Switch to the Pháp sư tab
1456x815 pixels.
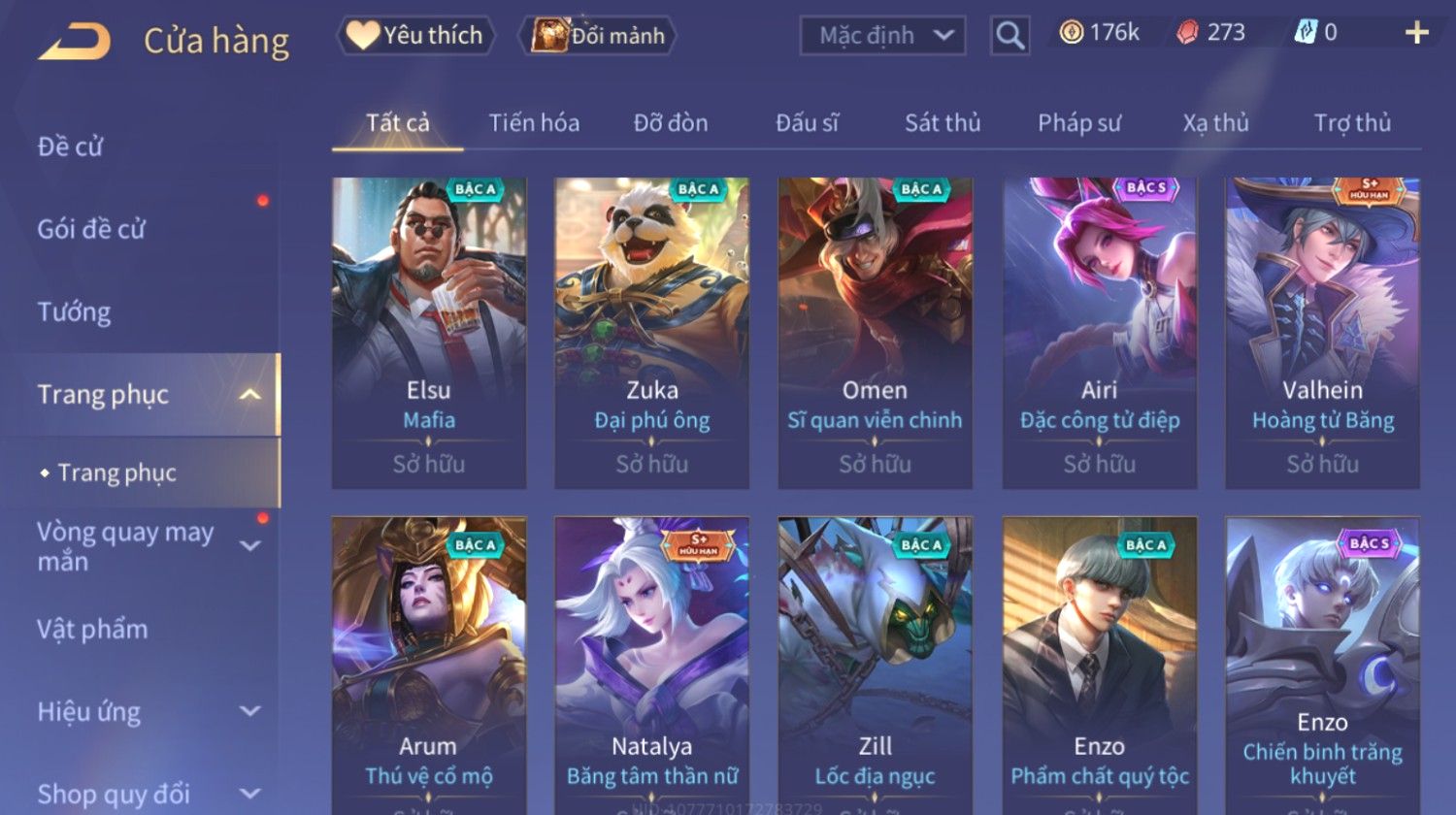click(x=1078, y=123)
